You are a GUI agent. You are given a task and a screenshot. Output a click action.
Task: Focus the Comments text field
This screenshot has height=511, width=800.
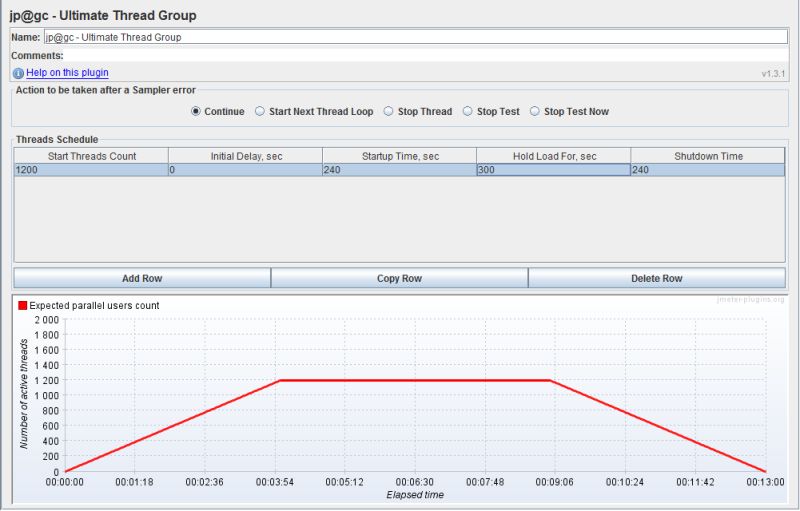(427, 55)
